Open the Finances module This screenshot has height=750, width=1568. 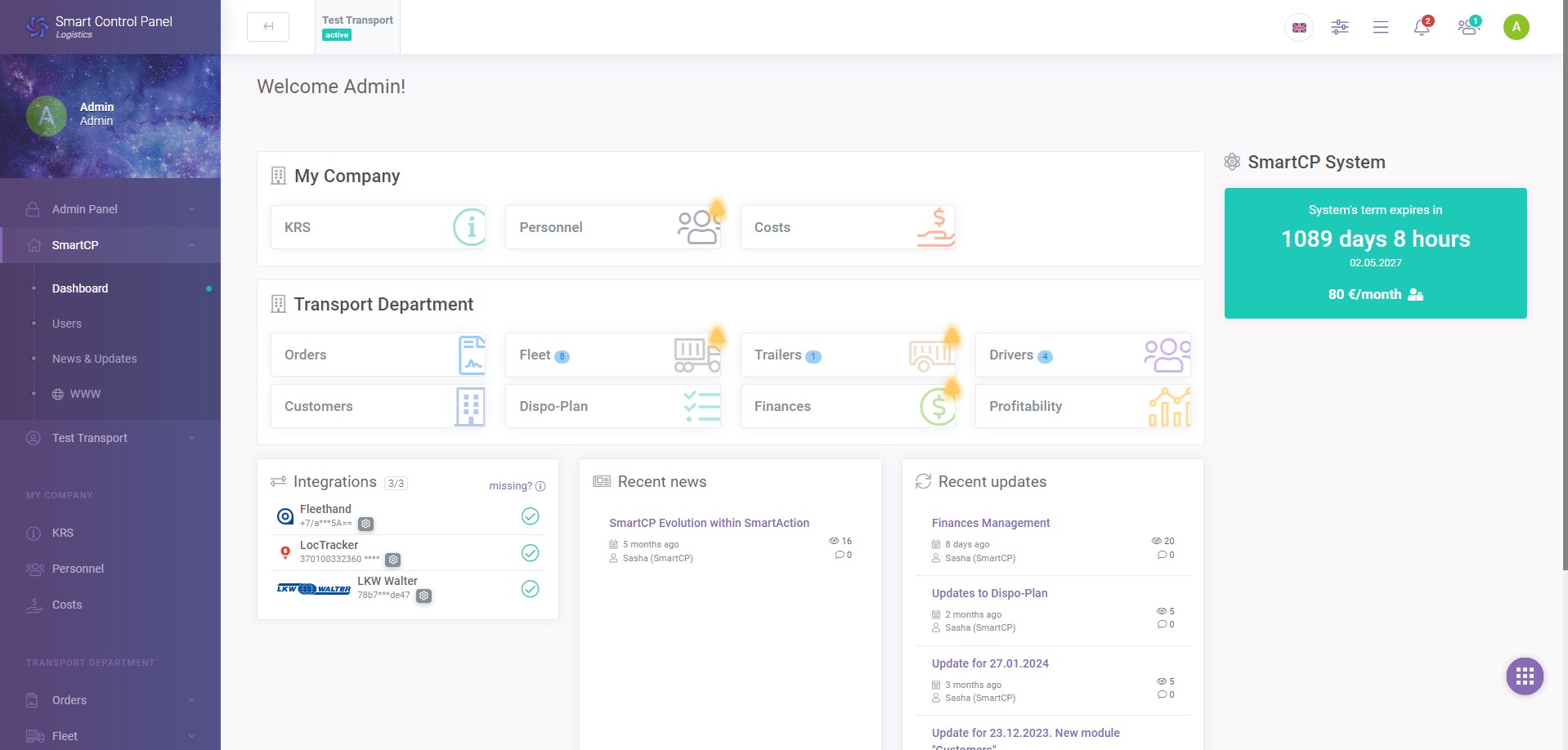847,406
